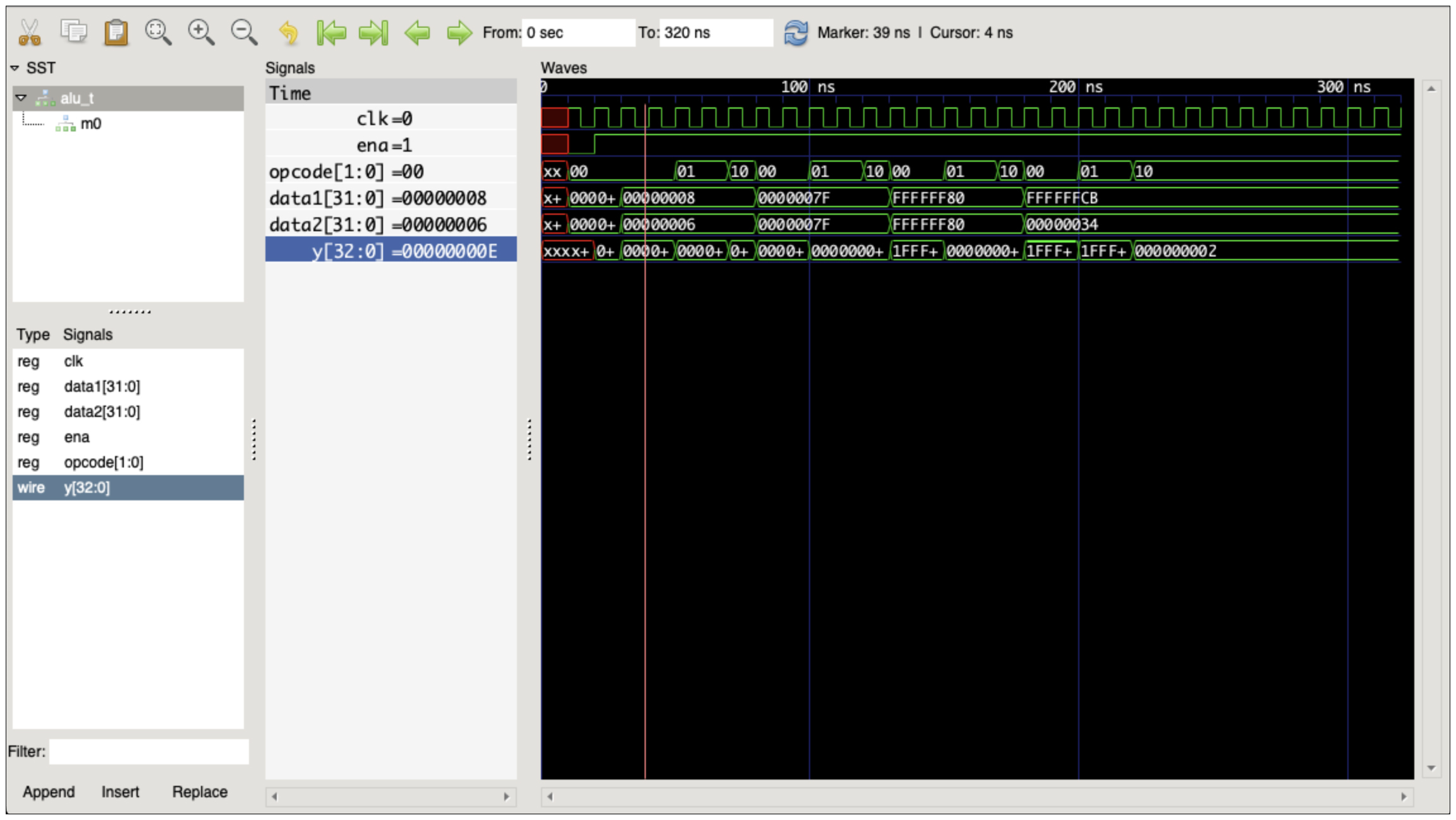The image size is (1456, 820).
Task: Click the Reload waveform icon
Action: pos(796,32)
